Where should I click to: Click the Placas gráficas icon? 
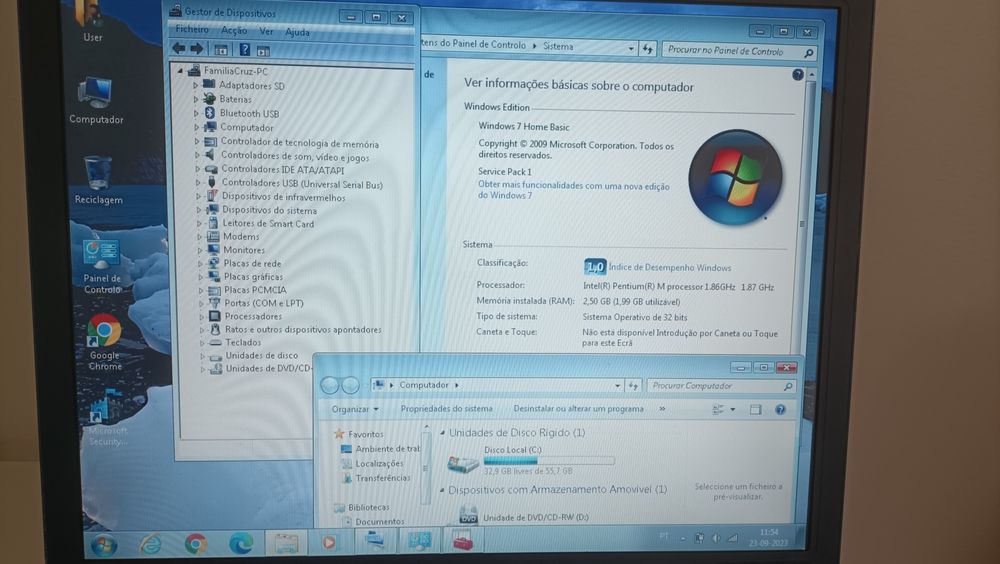coord(214,276)
